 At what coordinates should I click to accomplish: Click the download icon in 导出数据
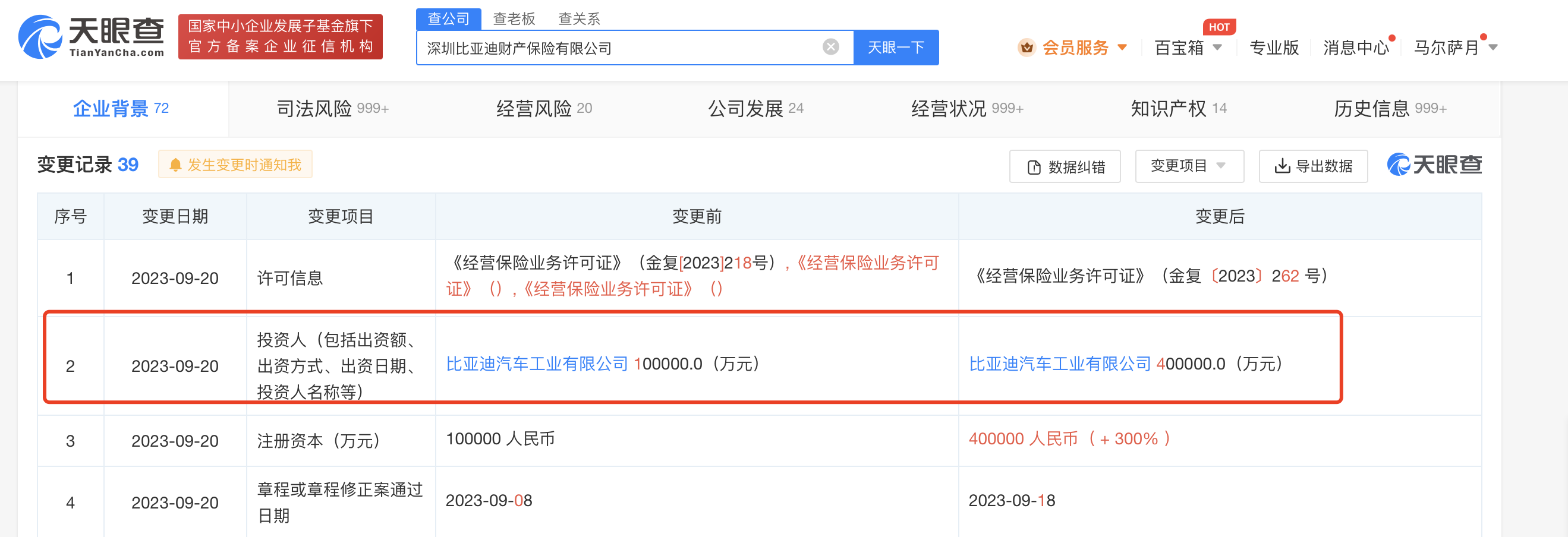1282,166
